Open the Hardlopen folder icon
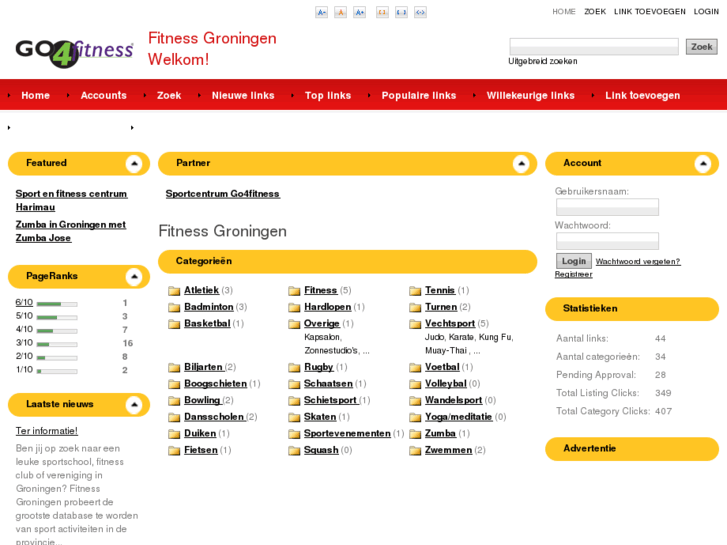Image resolution: width=727 pixels, height=545 pixels. [x=294, y=308]
